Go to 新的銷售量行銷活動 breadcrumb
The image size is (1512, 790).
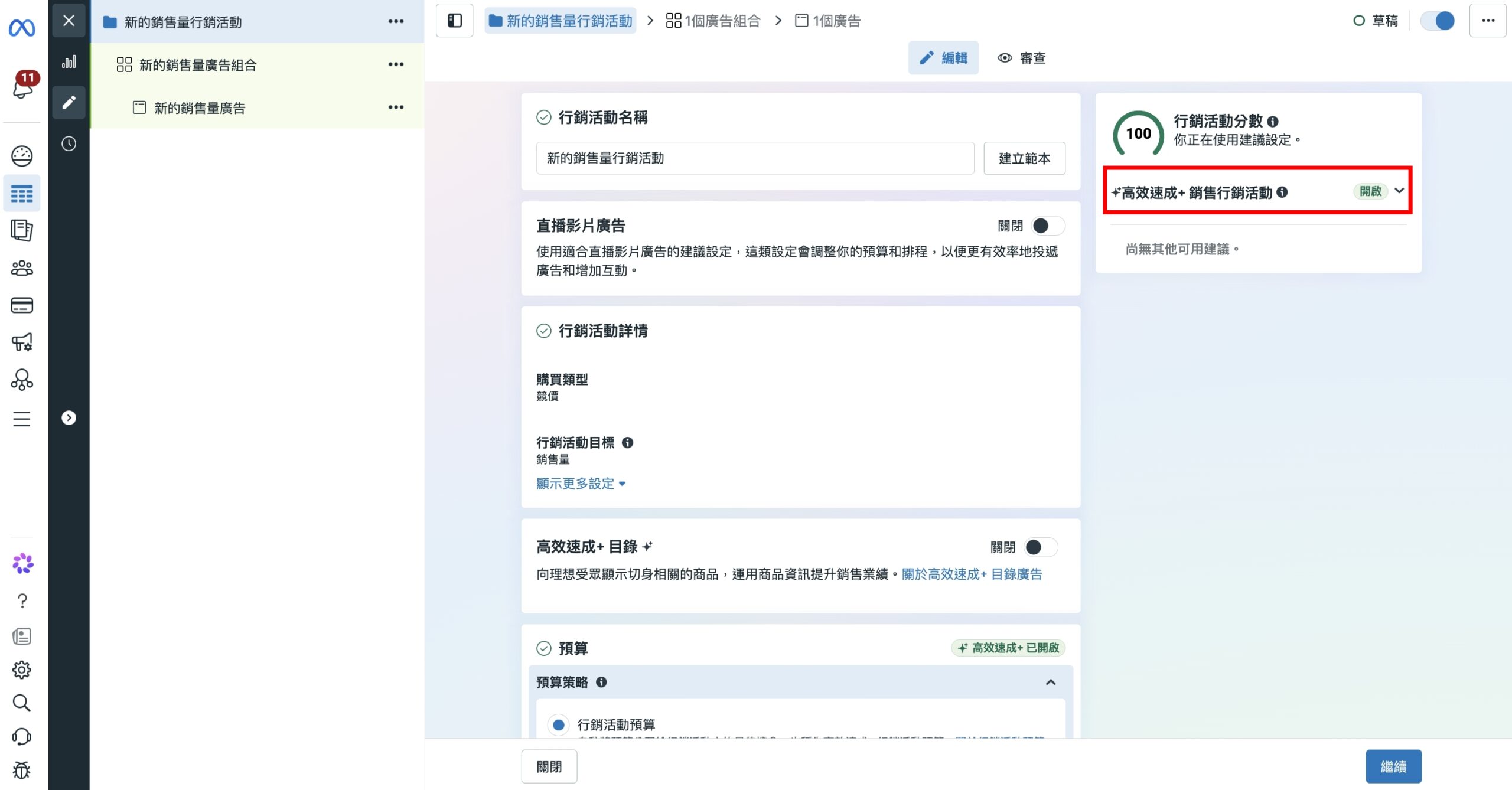[x=561, y=21]
